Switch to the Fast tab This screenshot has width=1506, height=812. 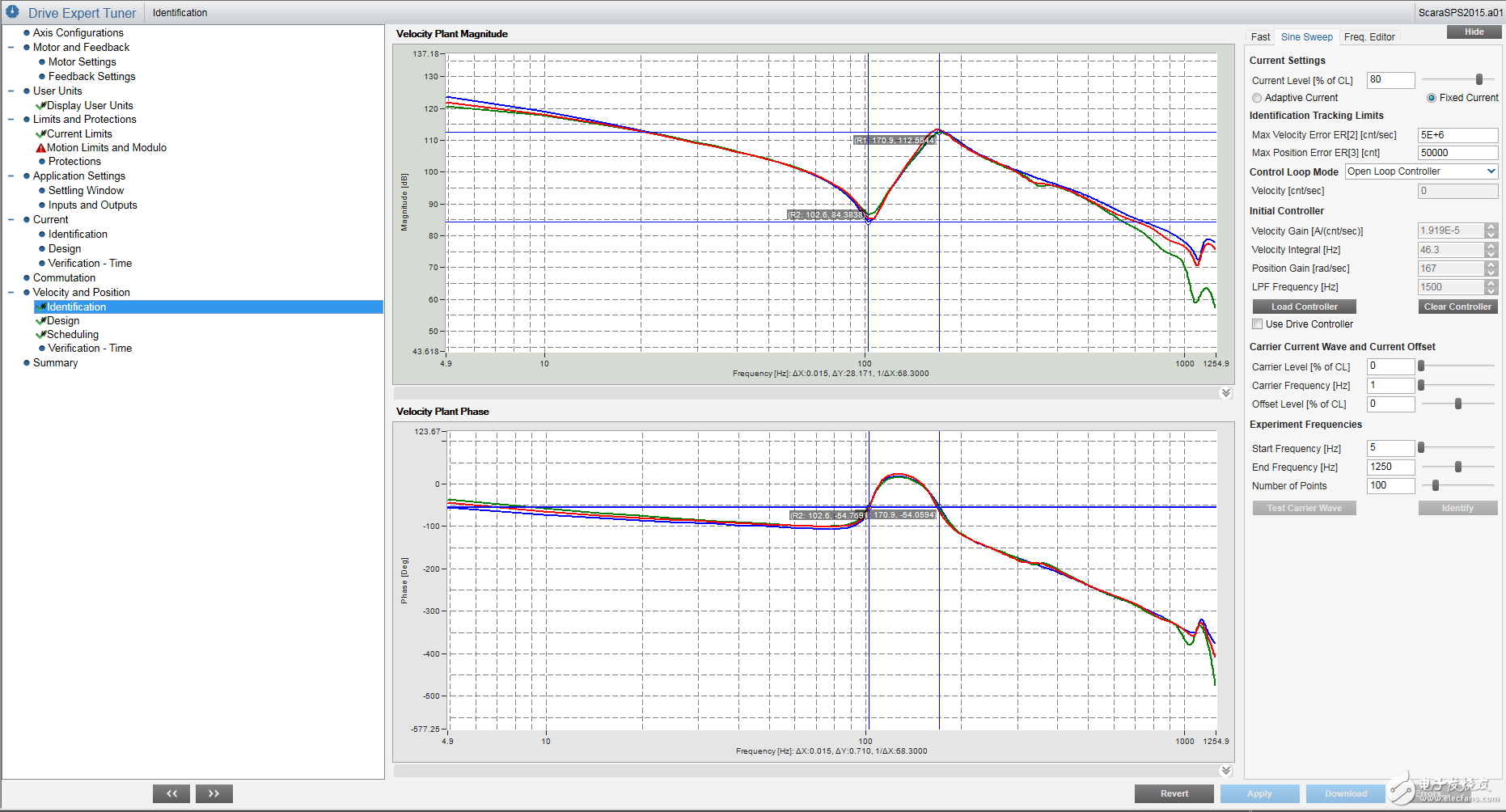pos(1260,37)
